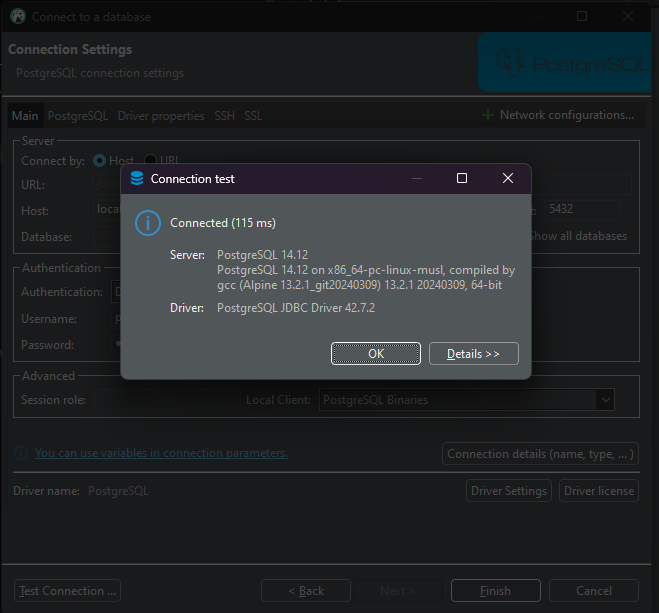The width and height of the screenshot is (659, 613).
Task: Select the URL radio button
Action: tap(150, 160)
